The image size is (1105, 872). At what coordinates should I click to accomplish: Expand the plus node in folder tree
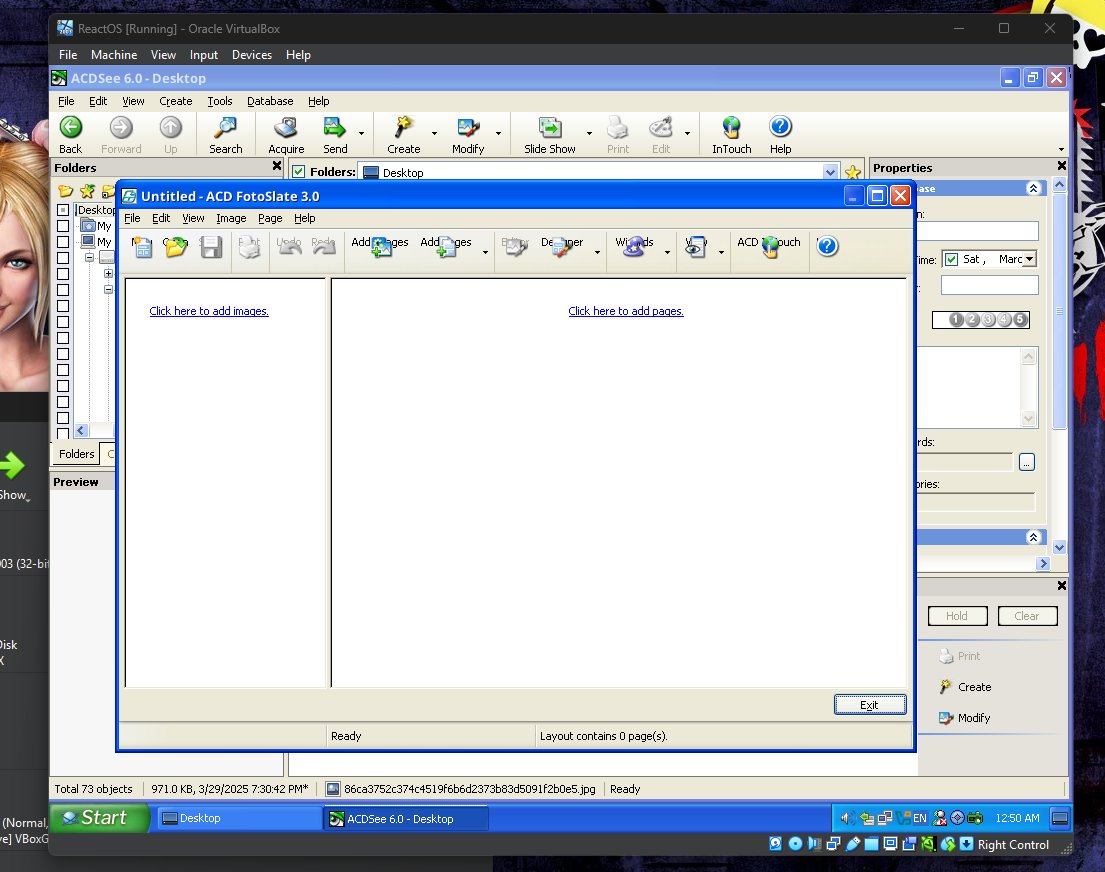[108, 274]
